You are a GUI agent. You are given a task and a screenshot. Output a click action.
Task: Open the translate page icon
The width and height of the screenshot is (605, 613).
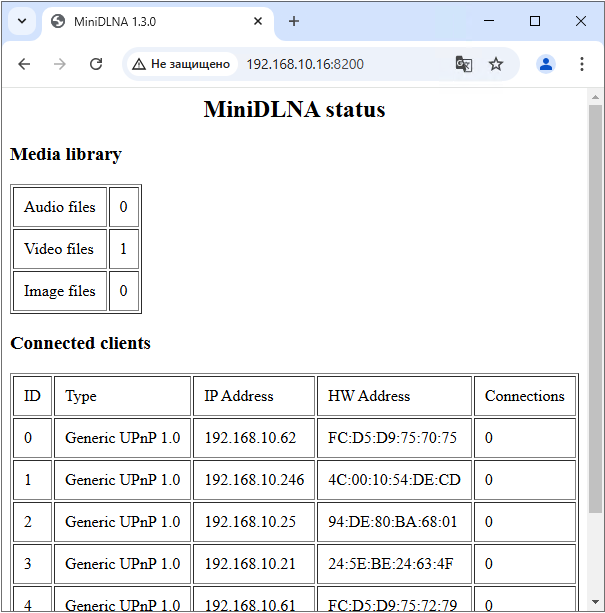[x=464, y=64]
